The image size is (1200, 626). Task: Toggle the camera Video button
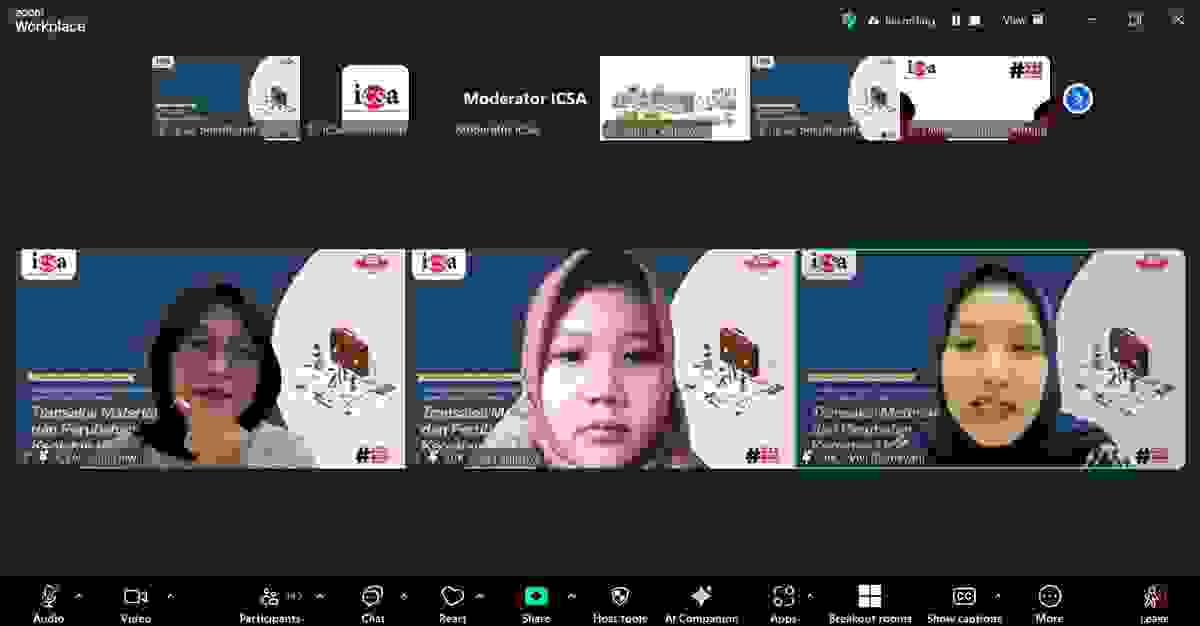[x=136, y=602]
